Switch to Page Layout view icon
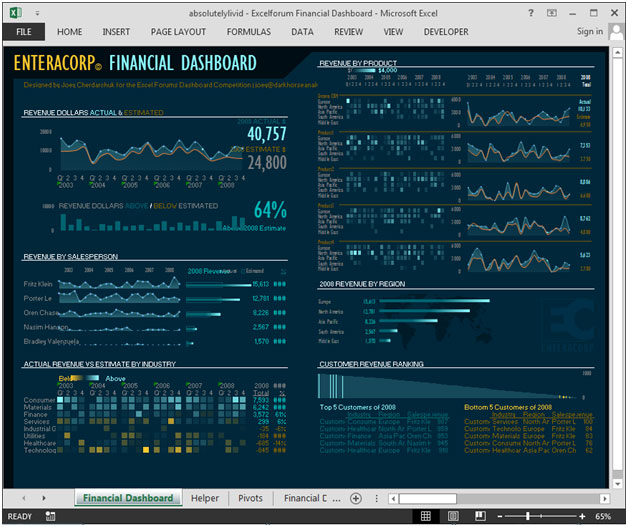The width and height of the screenshot is (628, 527). coord(453,516)
